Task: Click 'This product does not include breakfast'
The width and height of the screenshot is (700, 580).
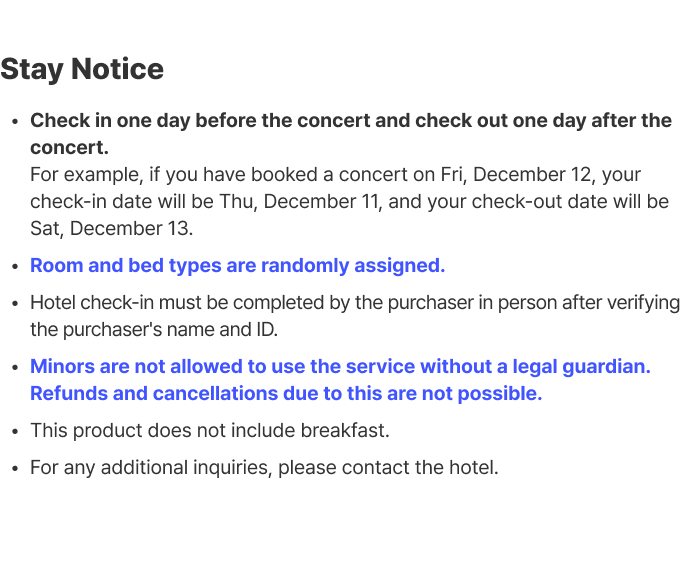Action: pos(209,430)
